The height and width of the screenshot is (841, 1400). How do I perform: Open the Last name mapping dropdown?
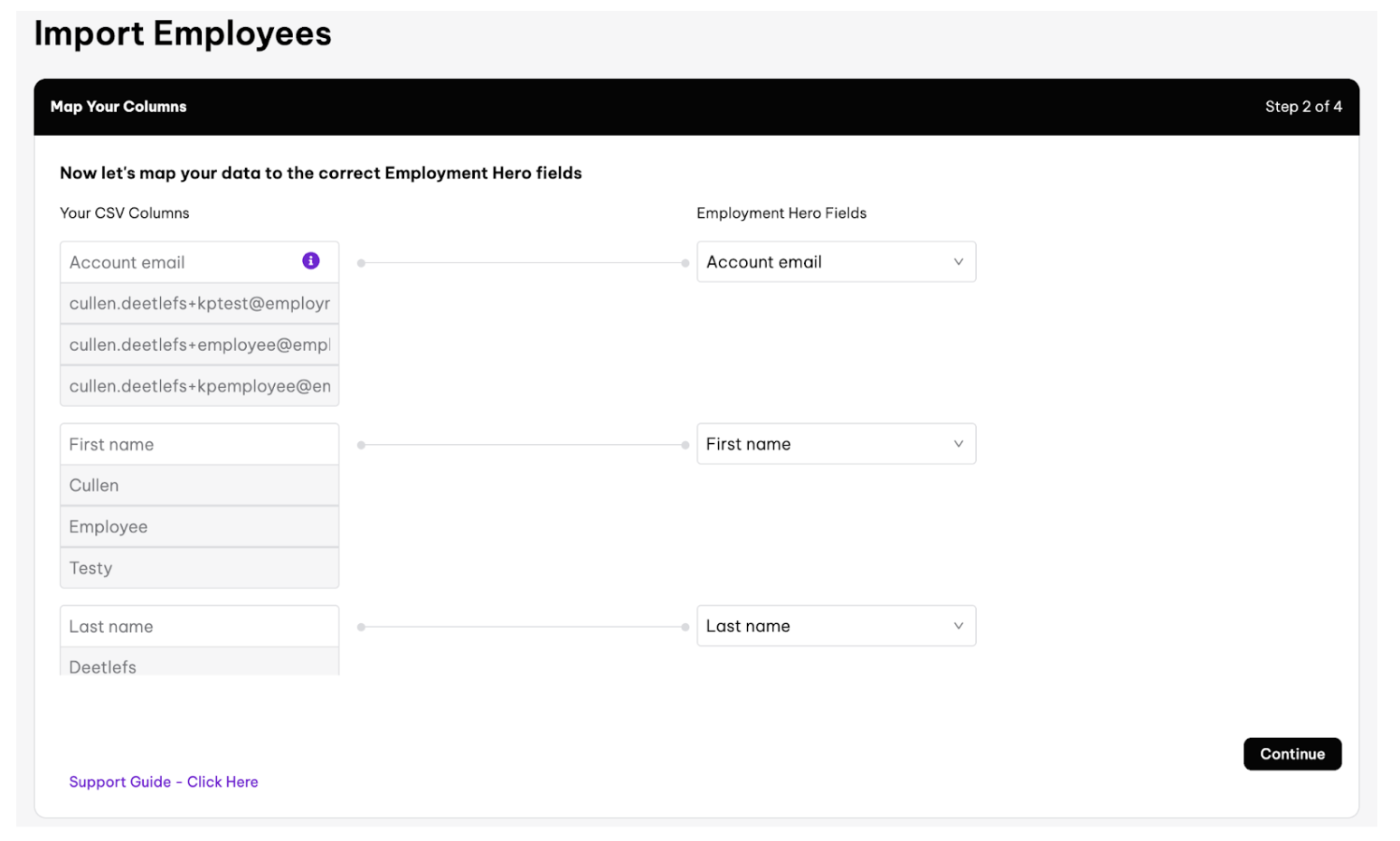pos(835,626)
